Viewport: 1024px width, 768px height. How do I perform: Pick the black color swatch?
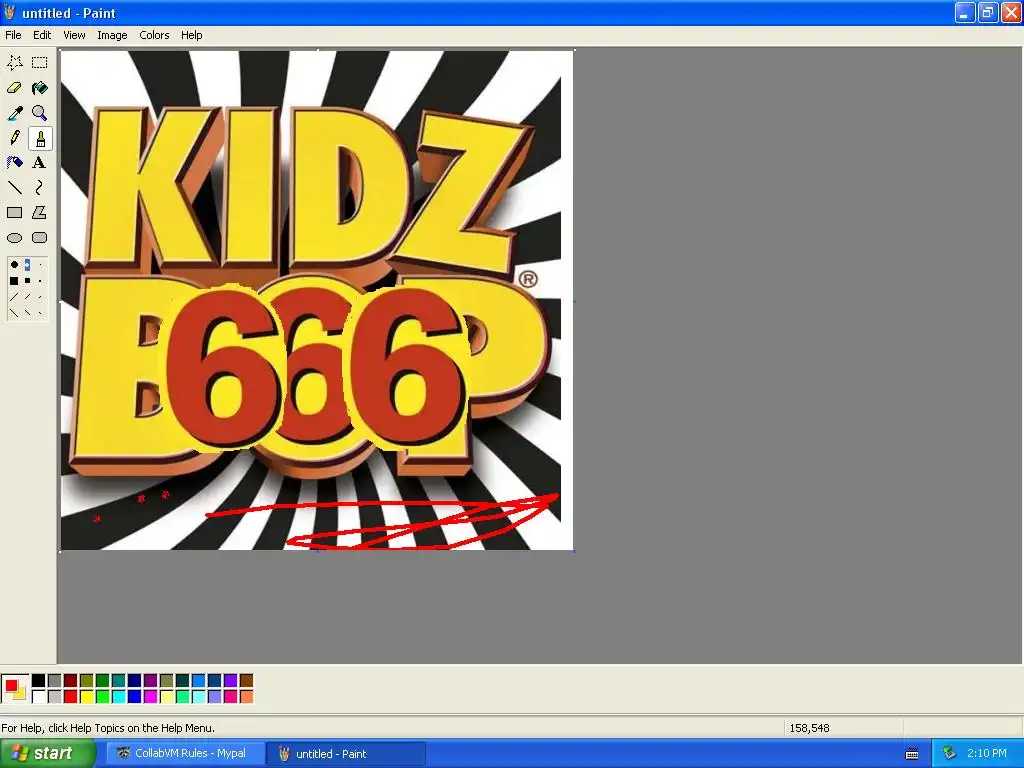click(39, 681)
